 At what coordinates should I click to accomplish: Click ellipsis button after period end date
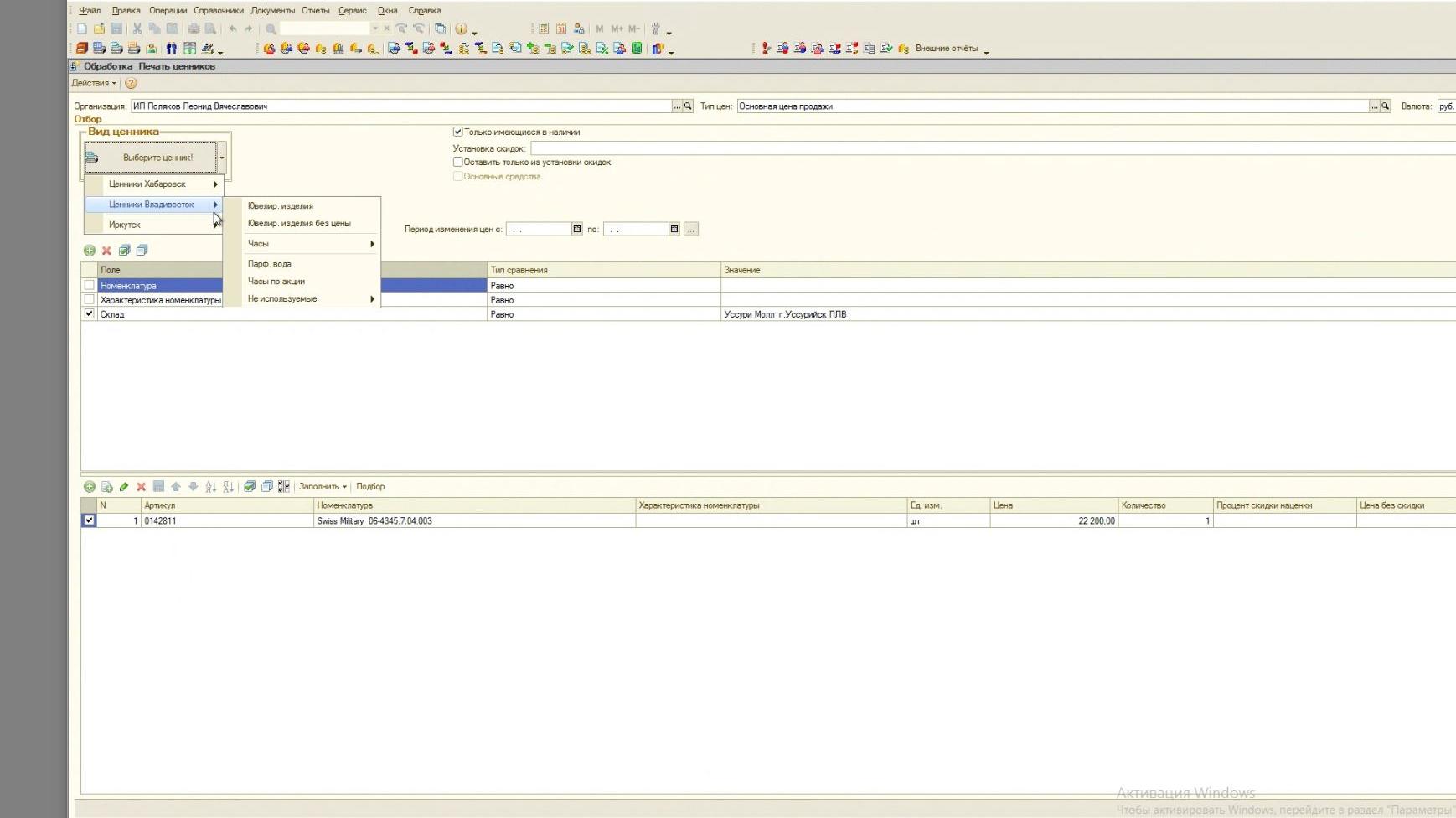pos(691,229)
